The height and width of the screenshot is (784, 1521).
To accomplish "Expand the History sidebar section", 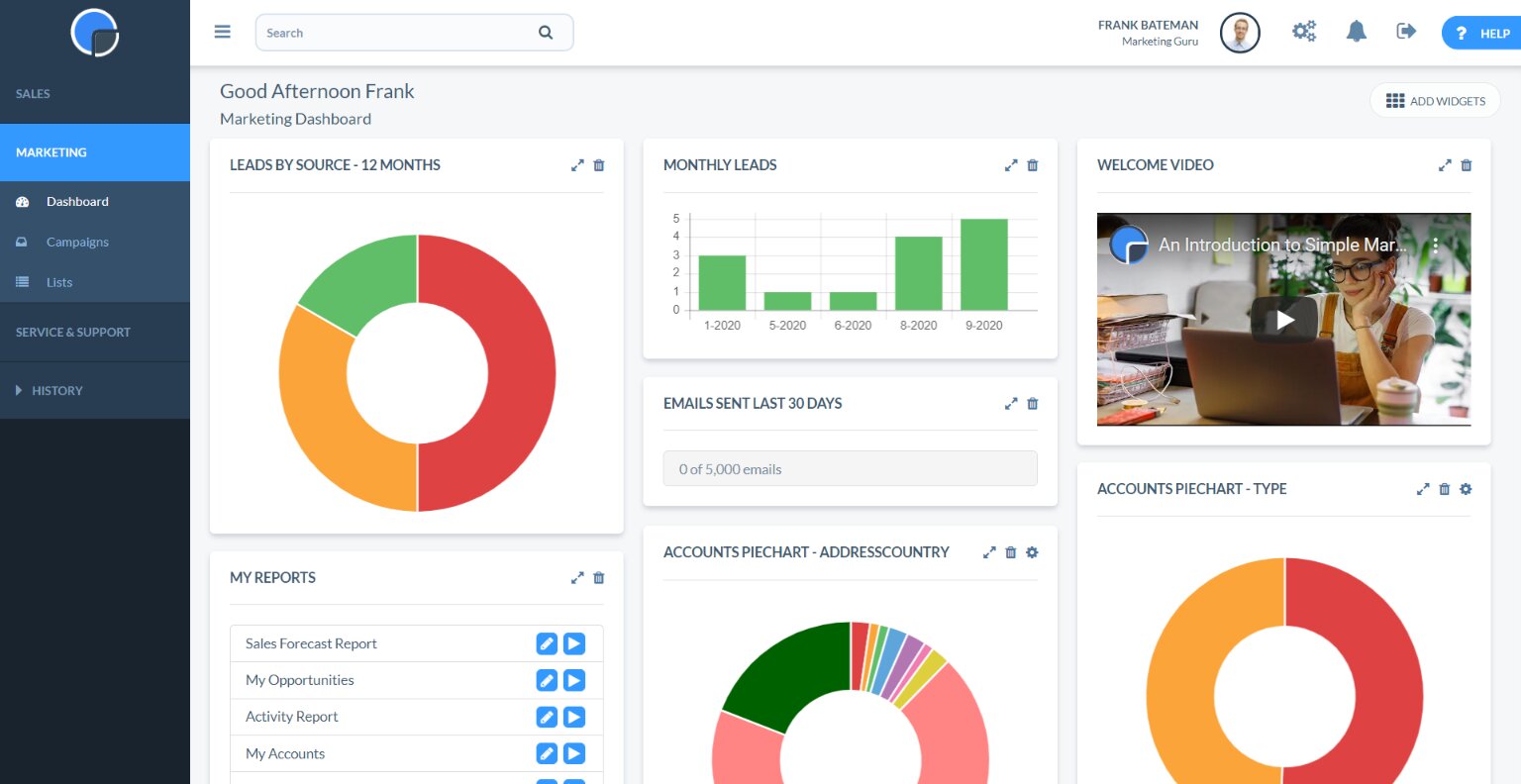I will point(56,390).
